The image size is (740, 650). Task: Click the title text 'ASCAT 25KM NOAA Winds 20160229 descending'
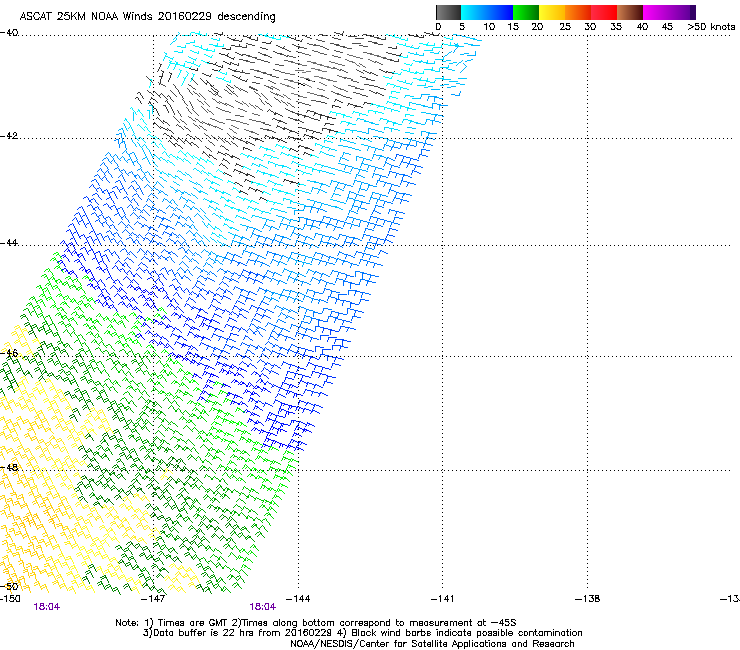(x=147, y=16)
